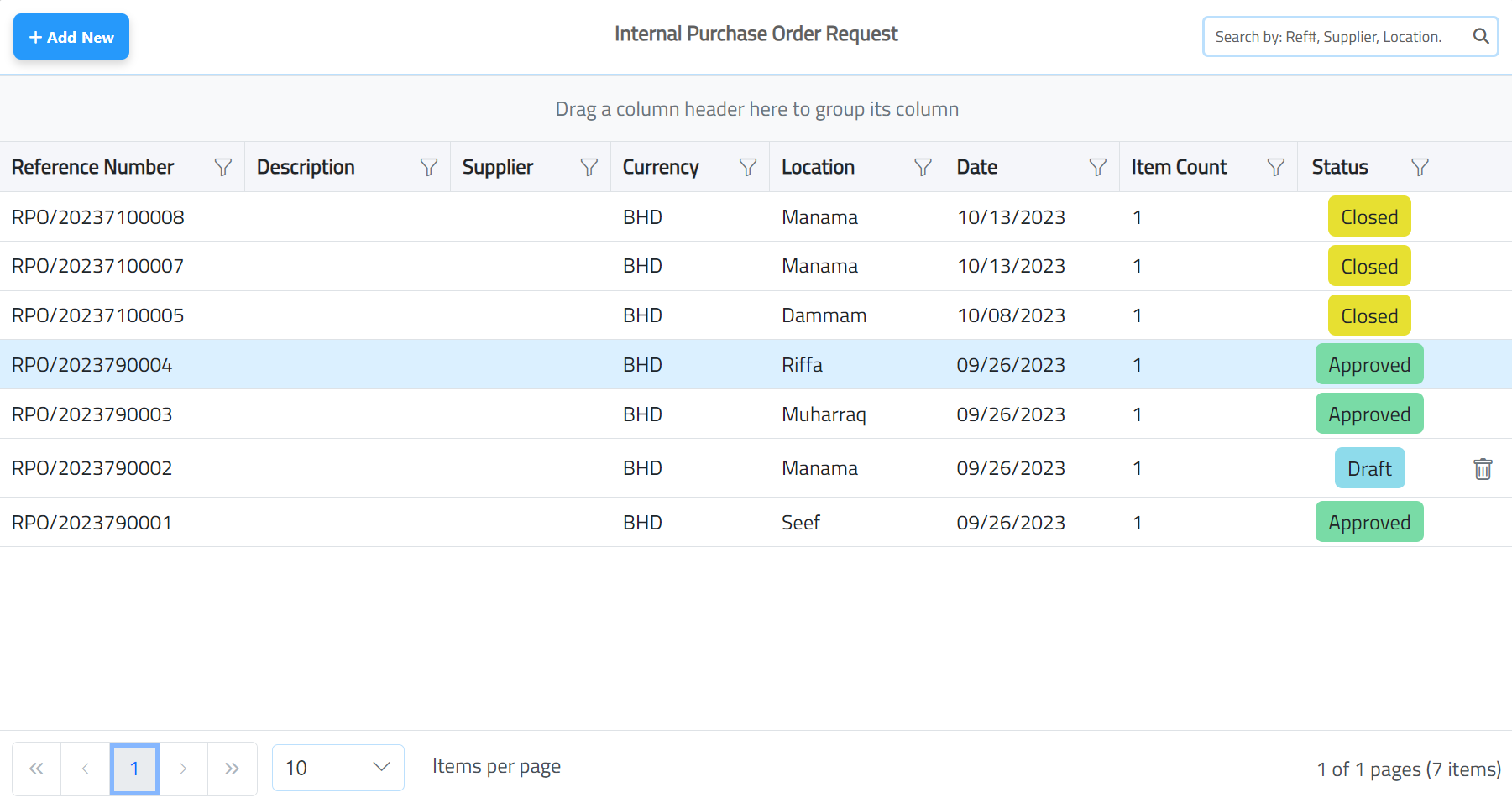This screenshot has width=1512, height=808.
Task: Open the filter for Reference Number column
Action: point(223,166)
